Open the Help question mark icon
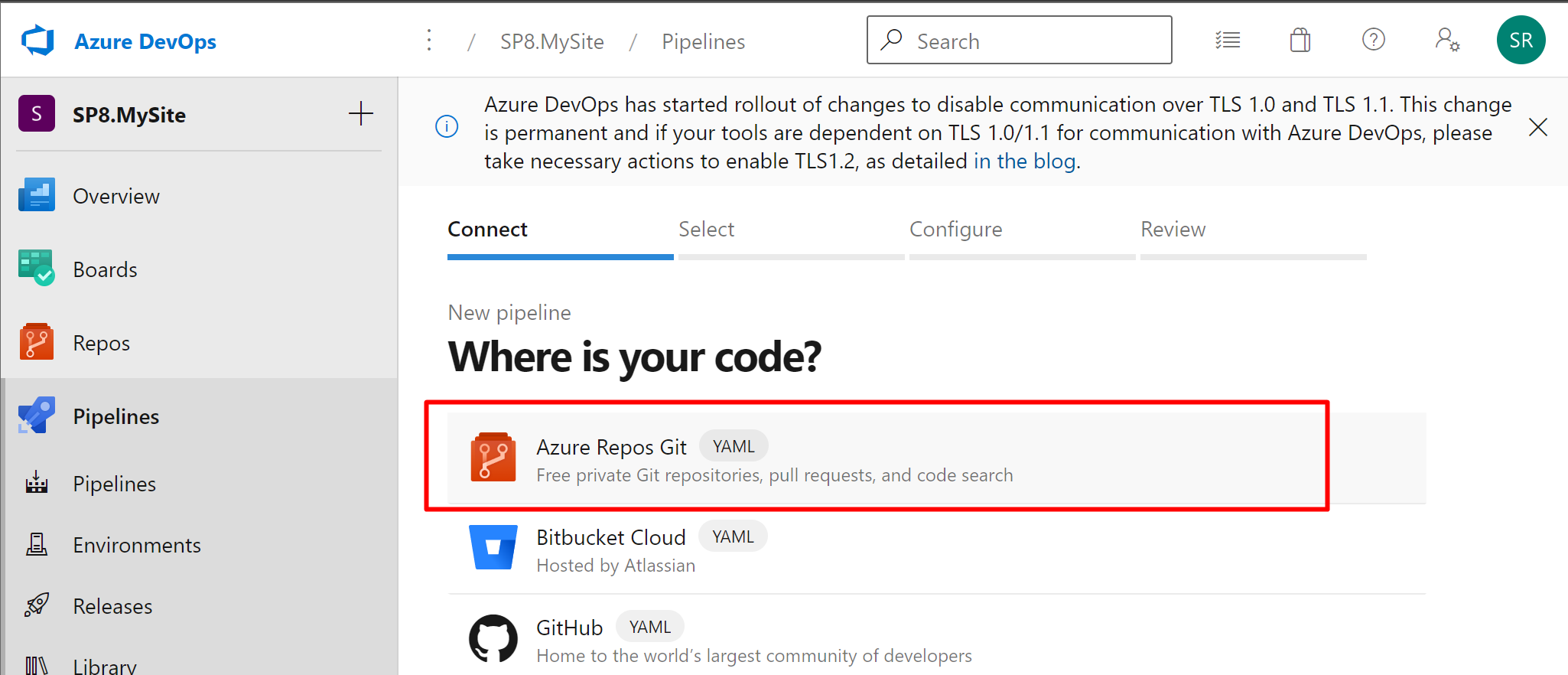This screenshot has height=675, width=1568. point(1374,40)
